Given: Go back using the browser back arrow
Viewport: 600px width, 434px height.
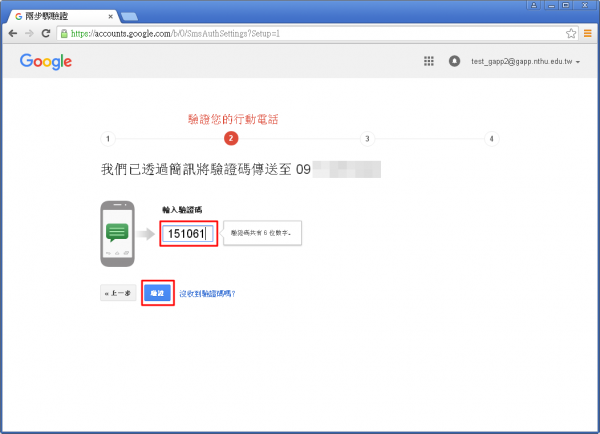Looking at the screenshot, I should click(12, 33).
